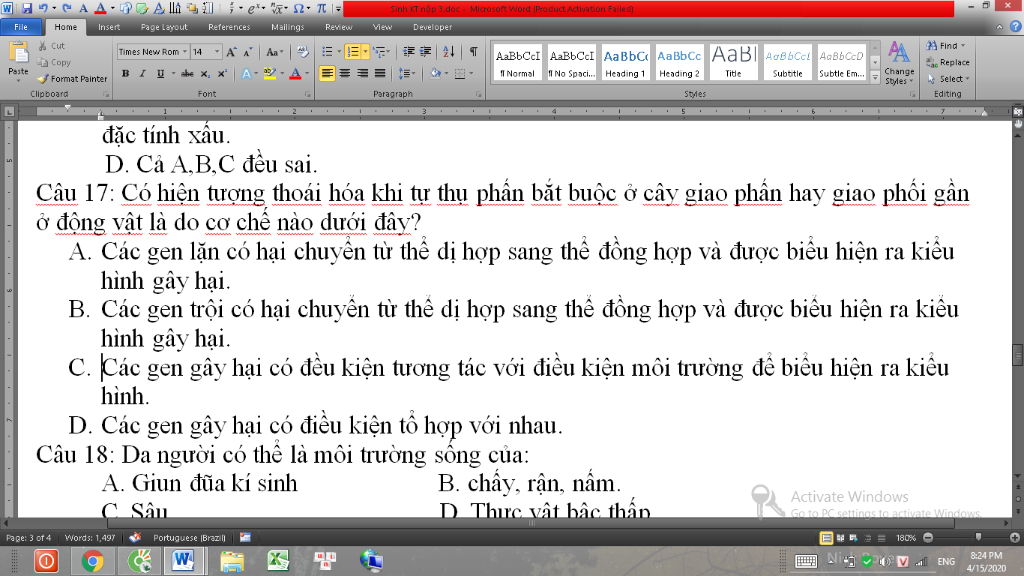Toggle Justify alignment
The height and width of the screenshot is (576, 1024).
pos(379,73)
